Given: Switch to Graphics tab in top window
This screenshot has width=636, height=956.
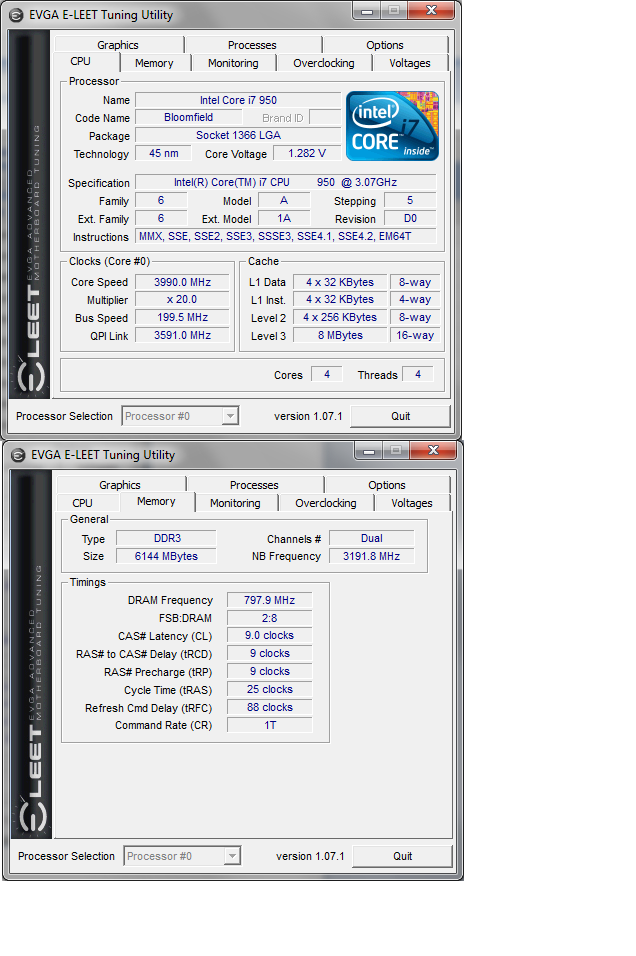Looking at the screenshot, I should pos(118,45).
